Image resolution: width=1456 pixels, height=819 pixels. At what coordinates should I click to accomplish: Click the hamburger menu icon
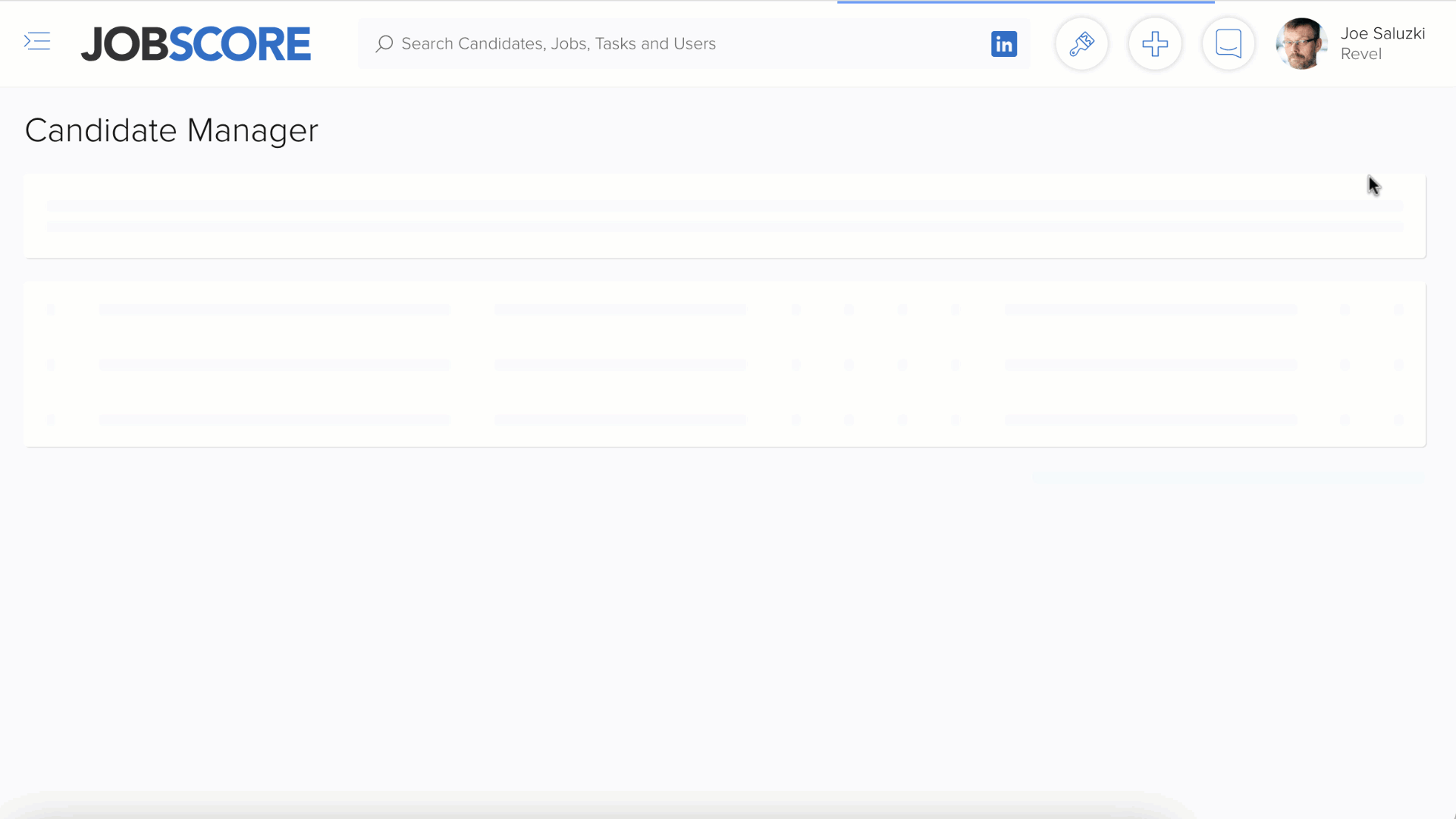tap(37, 41)
